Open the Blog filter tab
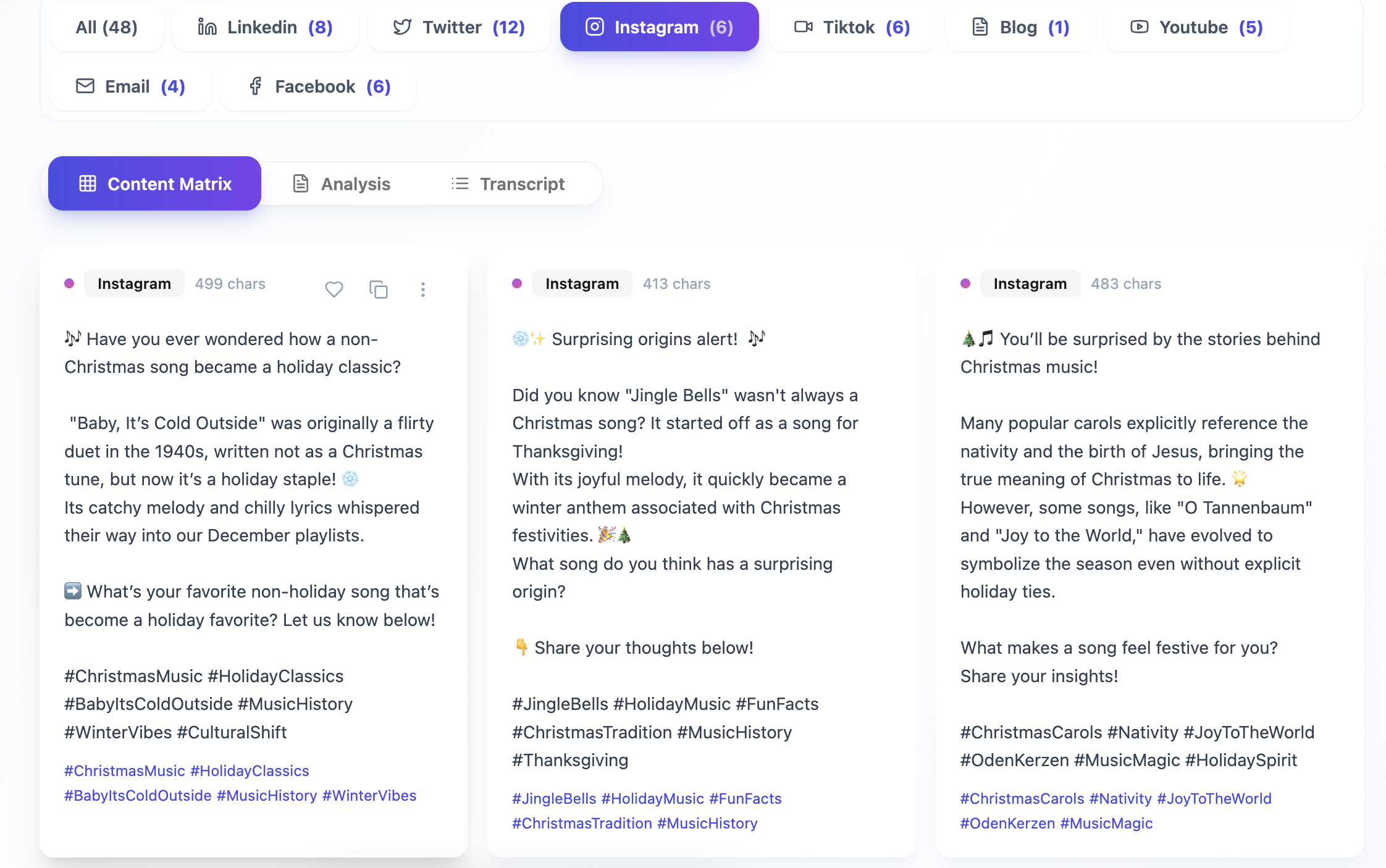This screenshot has width=1386, height=868. tap(1020, 27)
